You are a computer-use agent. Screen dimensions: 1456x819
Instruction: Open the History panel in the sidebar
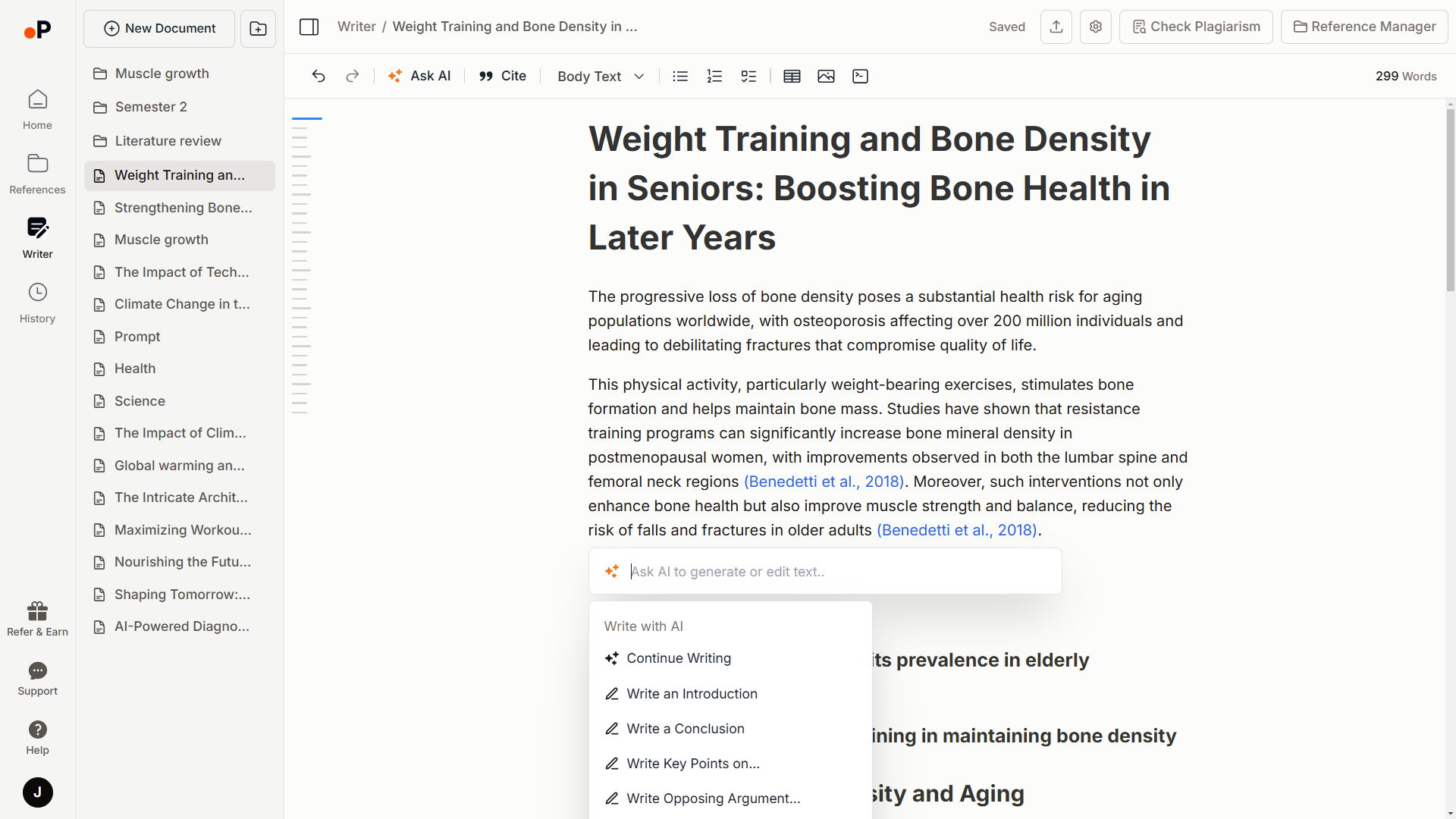(36, 302)
